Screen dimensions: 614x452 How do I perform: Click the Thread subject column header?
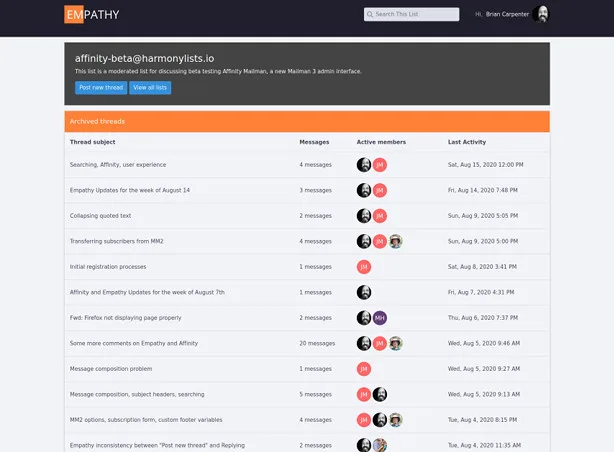tap(92, 142)
